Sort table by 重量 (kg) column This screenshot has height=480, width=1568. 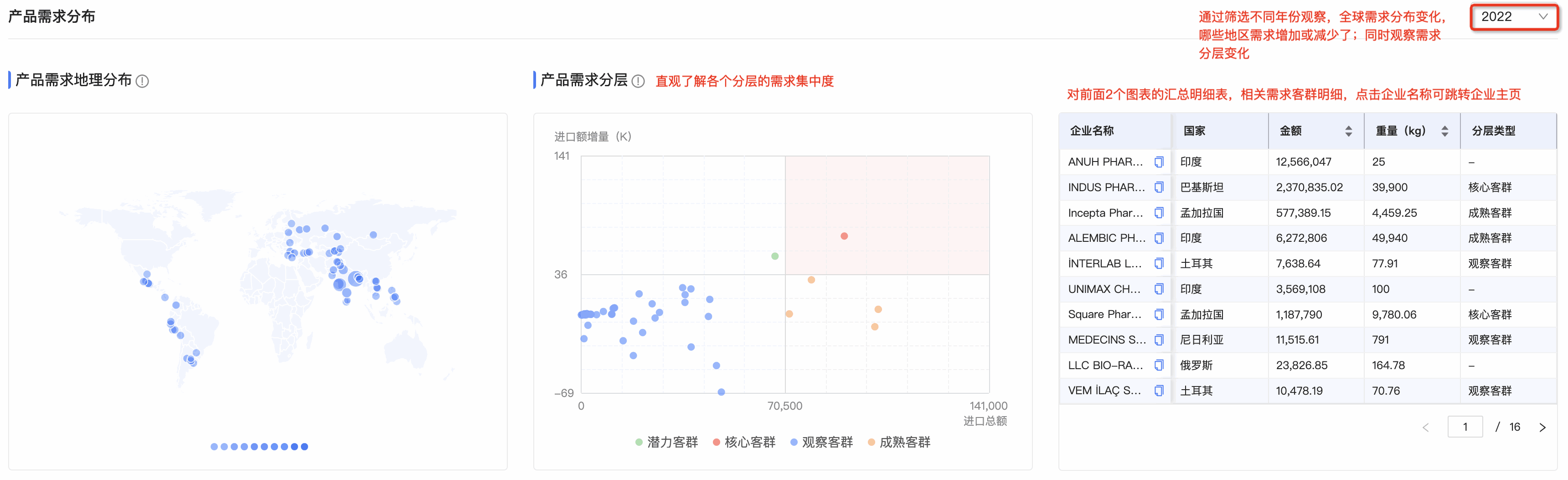(1444, 131)
